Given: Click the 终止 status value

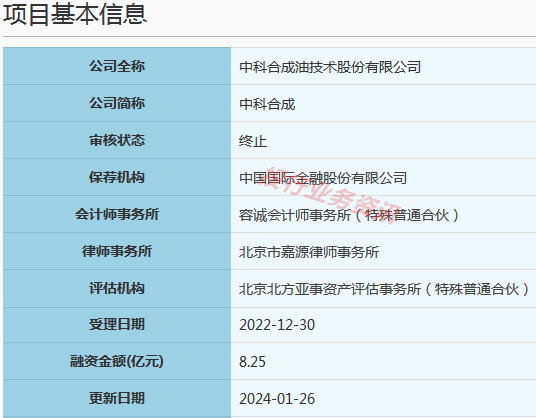Looking at the screenshot, I should 253,141.
